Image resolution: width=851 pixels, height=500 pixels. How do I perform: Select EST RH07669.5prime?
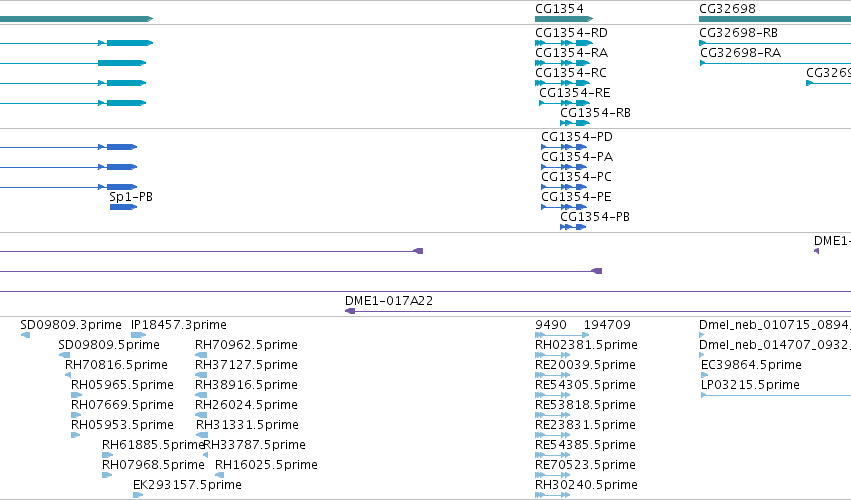[123, 406]
